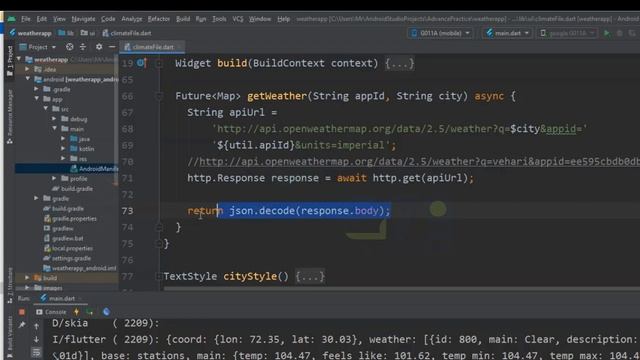Viewport: 640px width, 360px height.
Task: Click the Flutter Hot Restart green icon
Action: (x=90, y=312)
